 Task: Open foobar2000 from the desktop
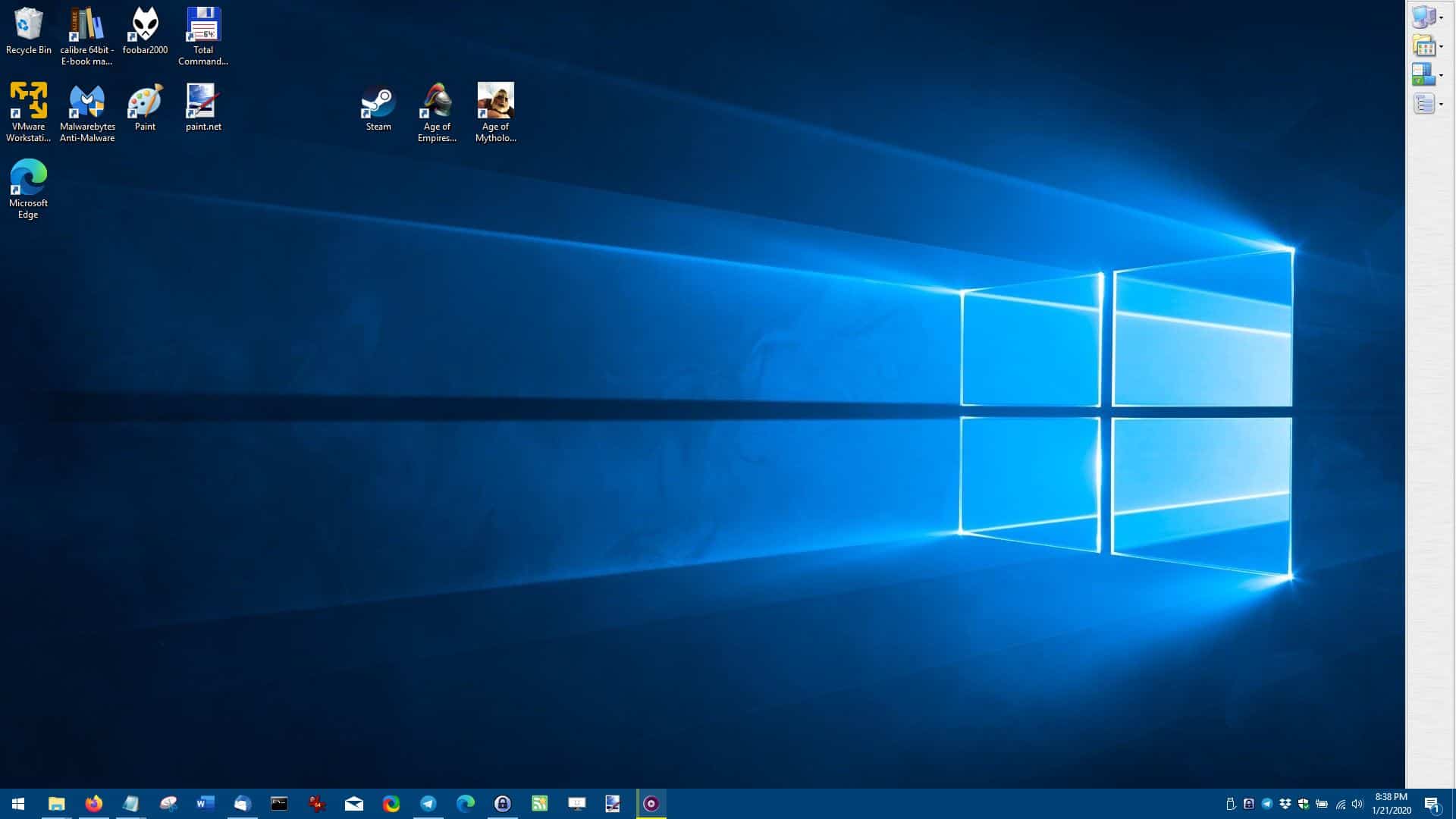(144, 23)
